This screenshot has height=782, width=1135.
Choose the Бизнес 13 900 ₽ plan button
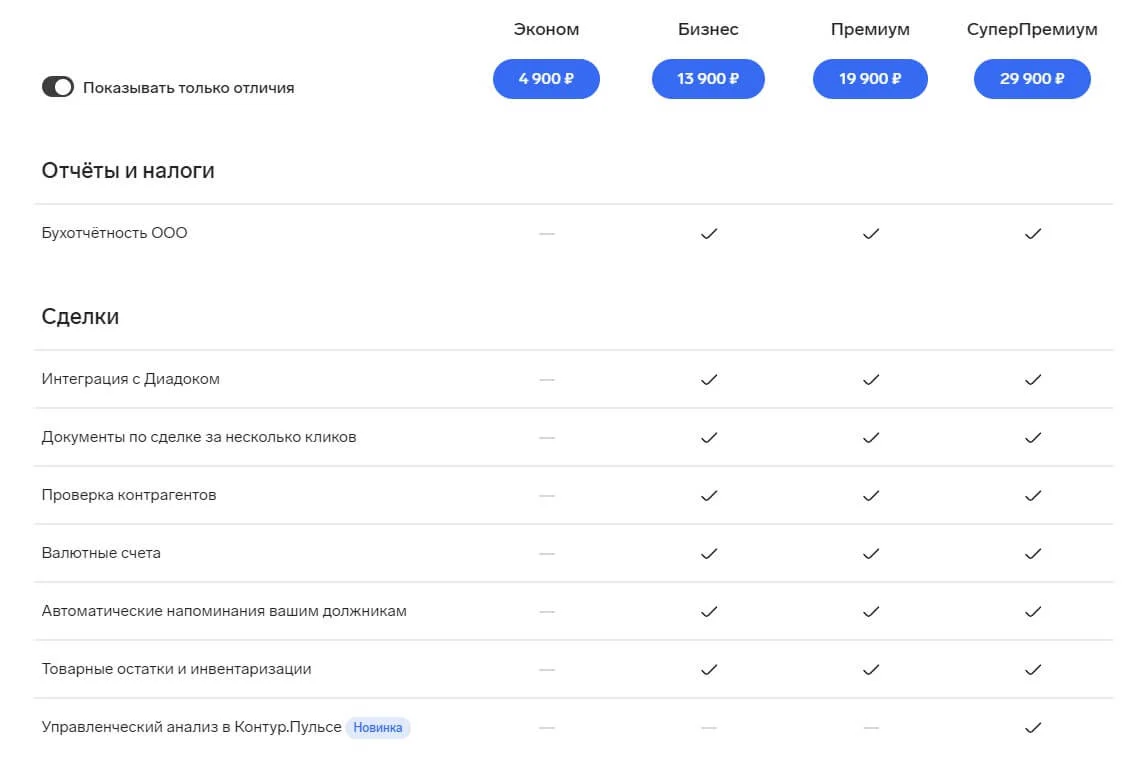pos(708,79)
